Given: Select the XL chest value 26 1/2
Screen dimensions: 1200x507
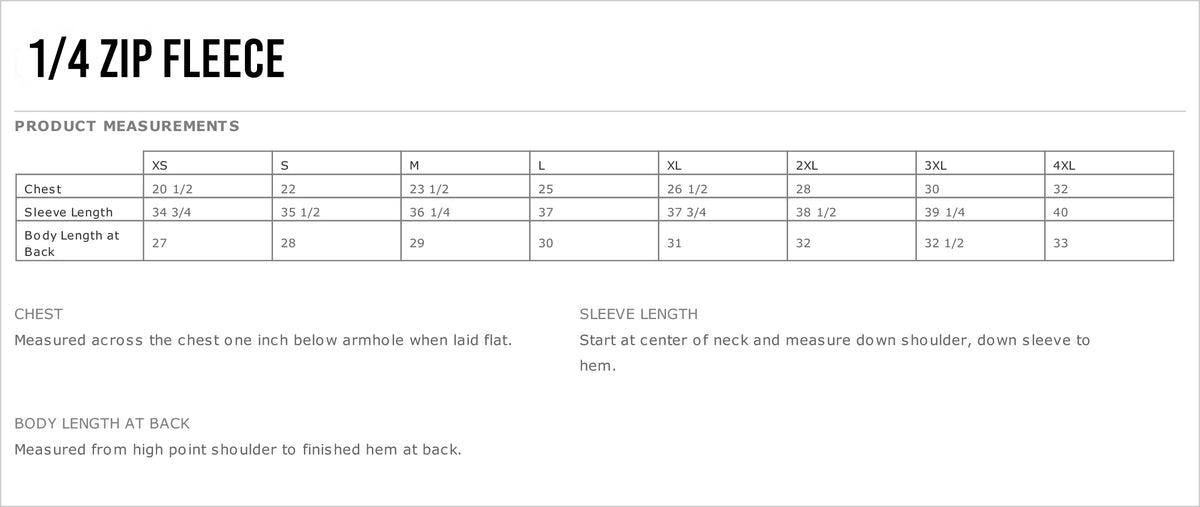Looking at the screenshot, I should click(687, 188).
